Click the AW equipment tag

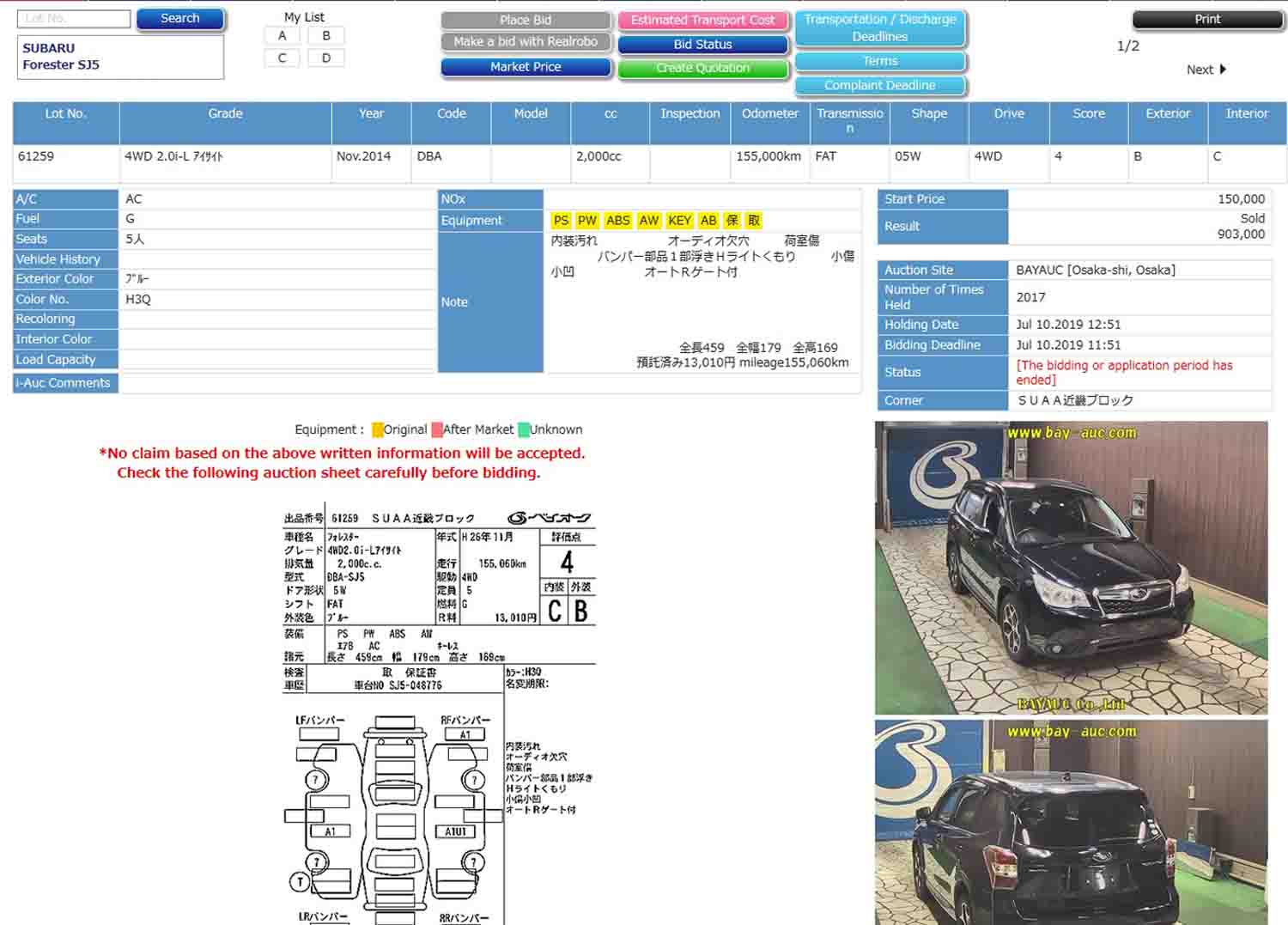point(649,221)
